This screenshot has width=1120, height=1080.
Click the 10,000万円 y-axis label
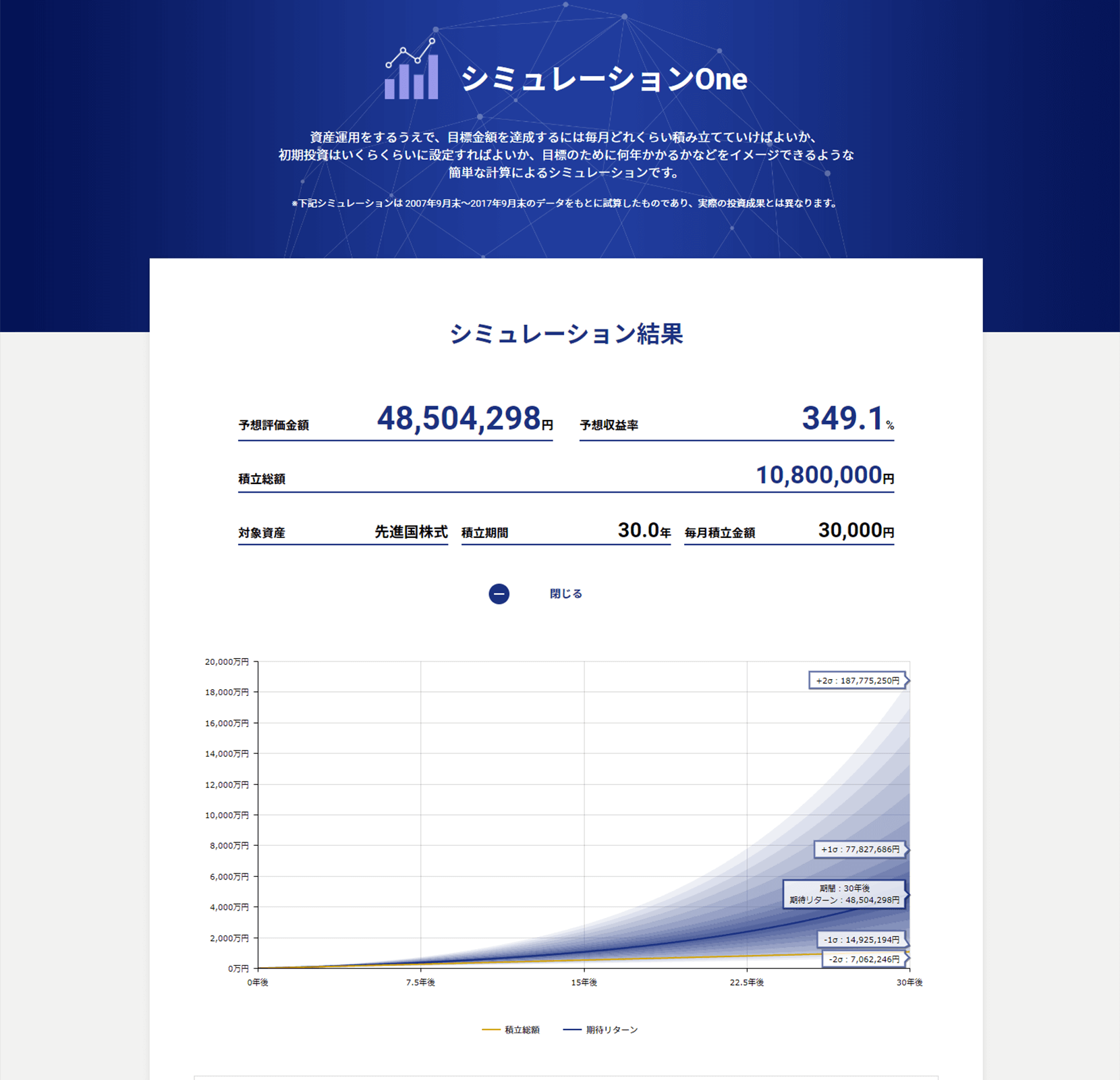(x=227, y=815)
